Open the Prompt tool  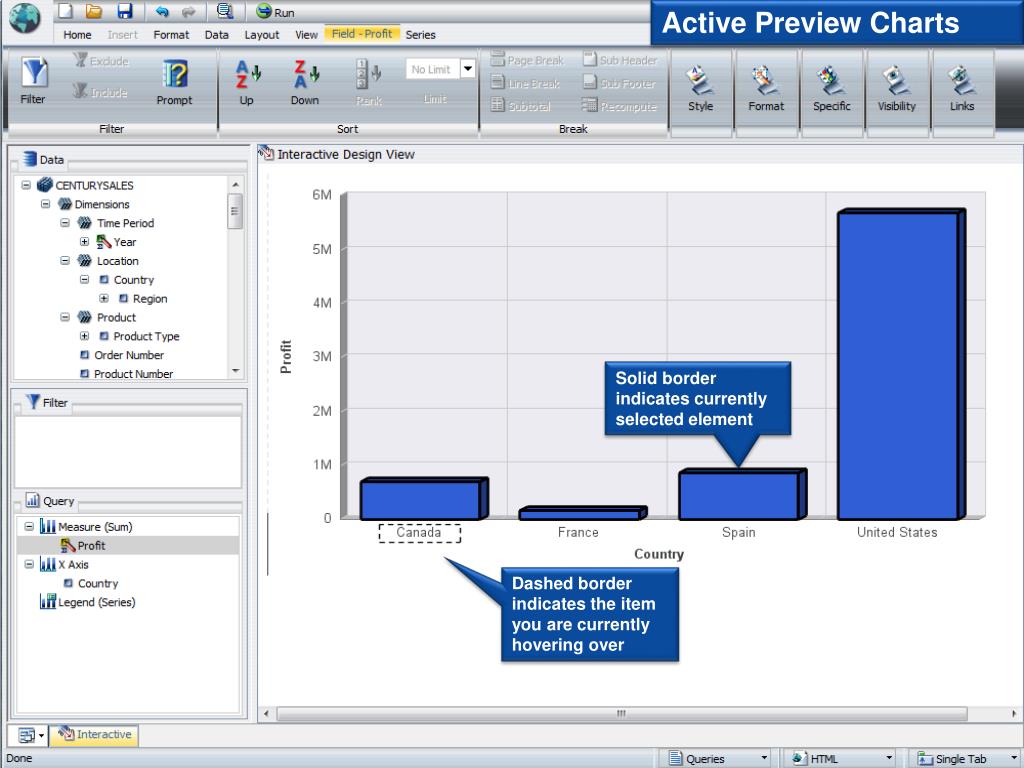pyautogui.click(x=174, y=75)
